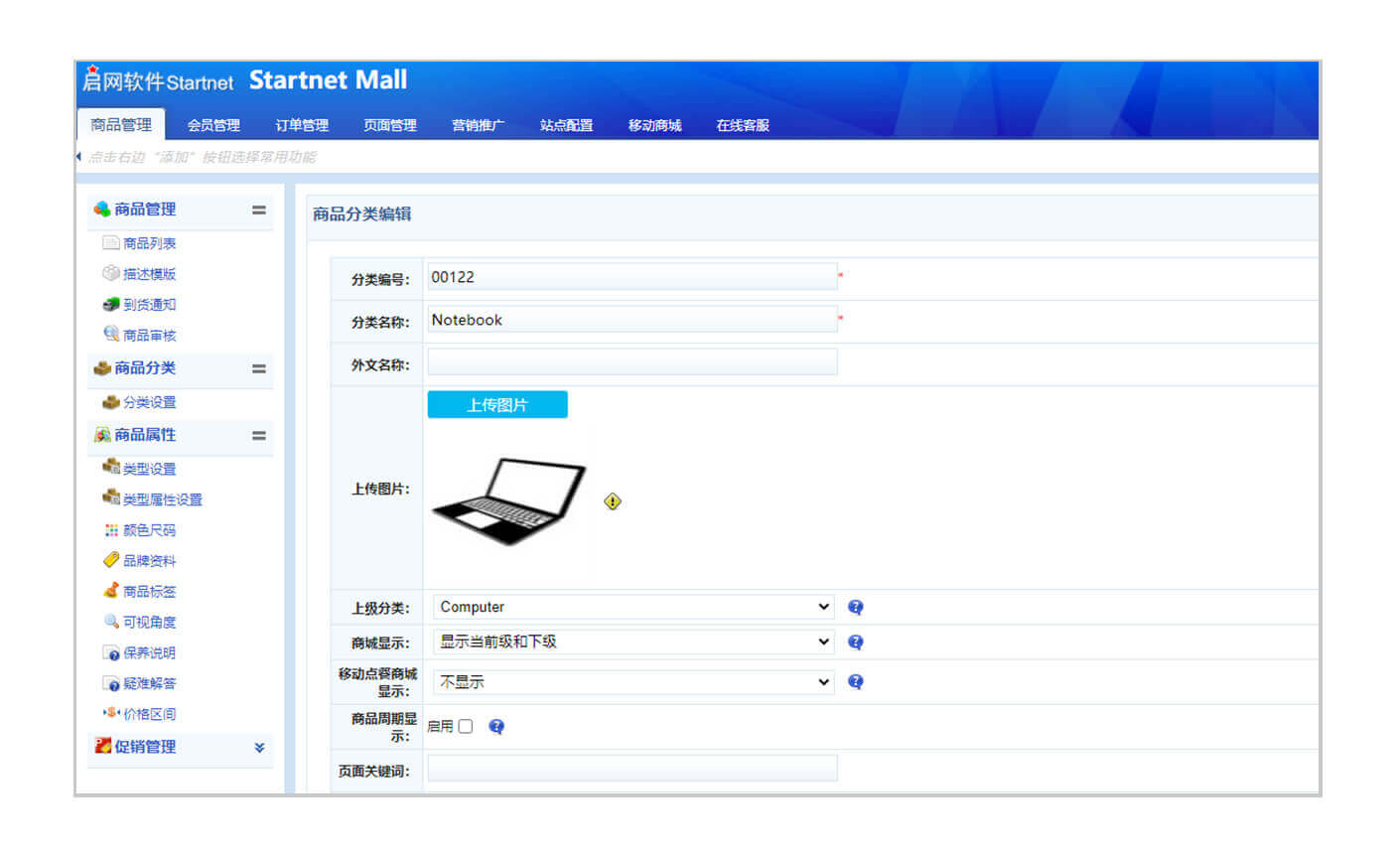Switch to the 订单管理 tab

tap(302, 125)
